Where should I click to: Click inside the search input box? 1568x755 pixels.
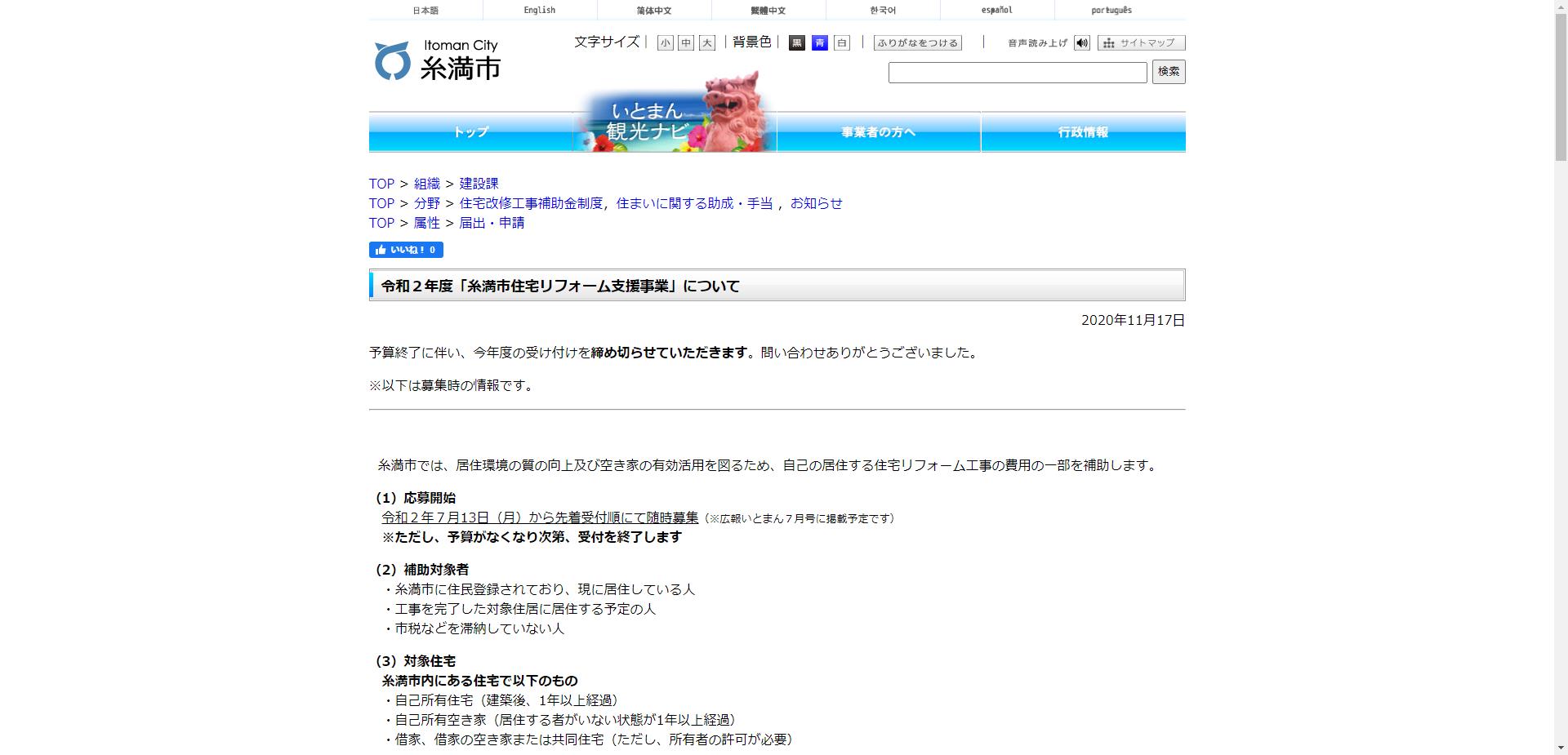click(1017, 73)
